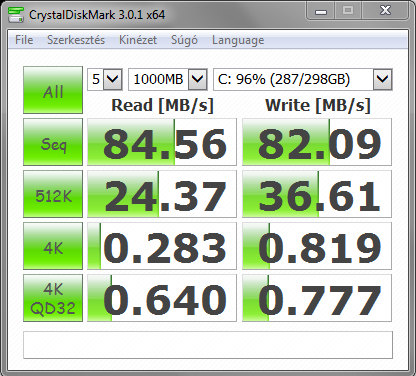Click the 512K read value 24.37

click(x=162, y=194)
